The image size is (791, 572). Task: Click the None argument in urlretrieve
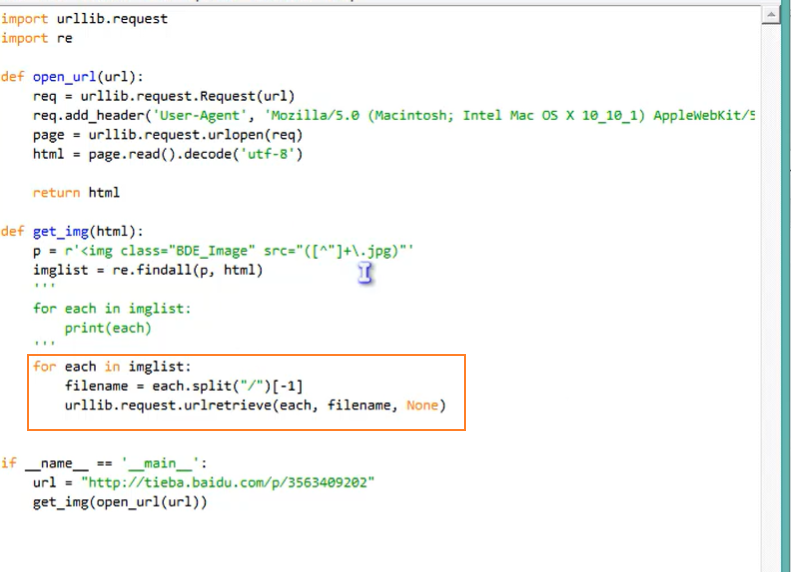[x=422, y=405]
